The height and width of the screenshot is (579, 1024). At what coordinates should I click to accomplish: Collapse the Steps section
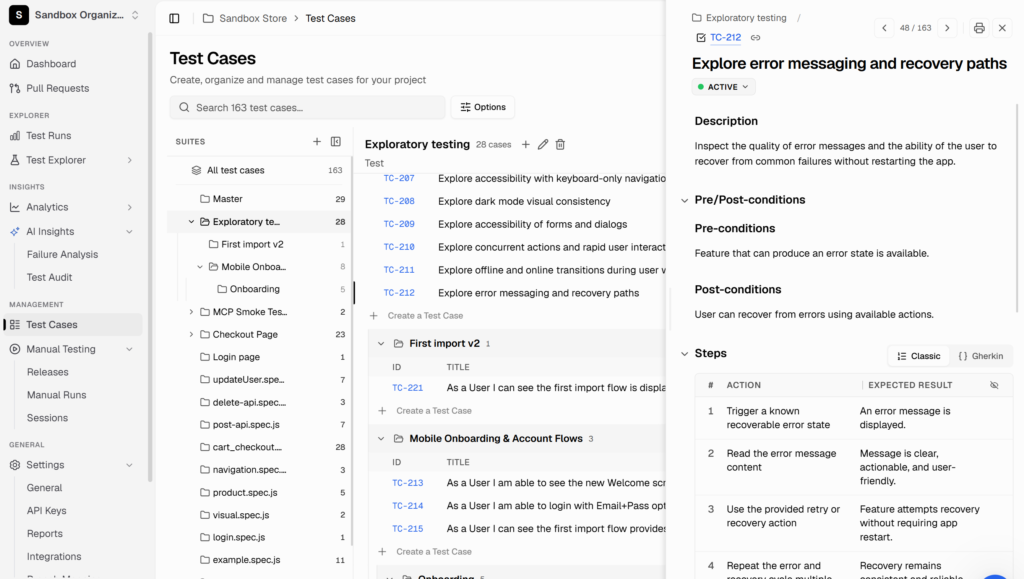point(684,354)
